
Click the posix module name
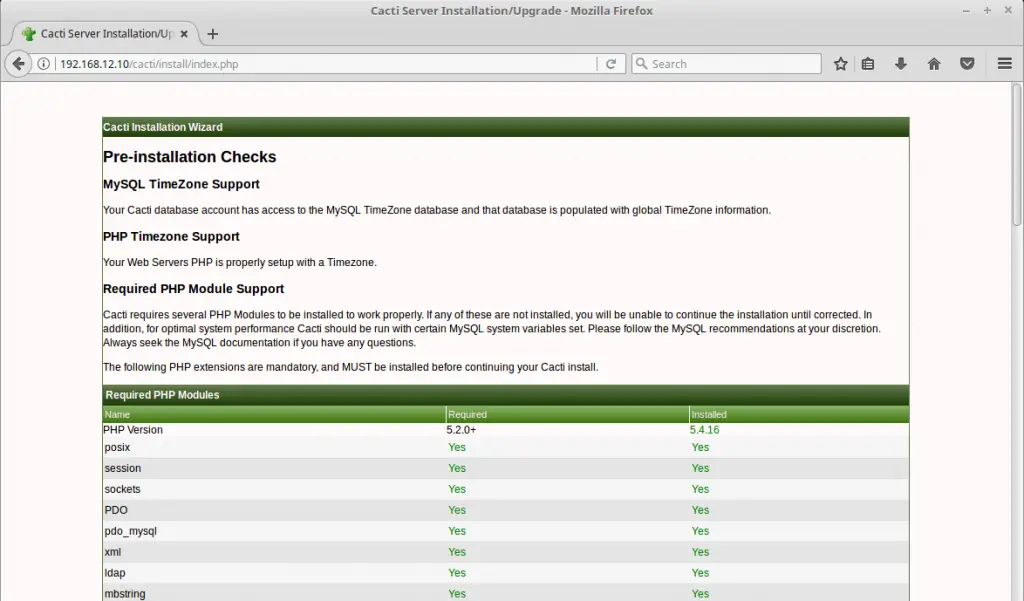point(117,447)
